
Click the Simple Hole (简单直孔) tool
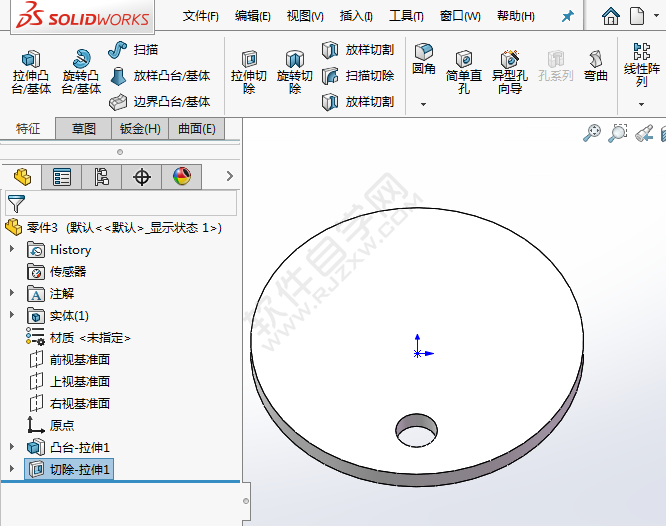[464, 72]
